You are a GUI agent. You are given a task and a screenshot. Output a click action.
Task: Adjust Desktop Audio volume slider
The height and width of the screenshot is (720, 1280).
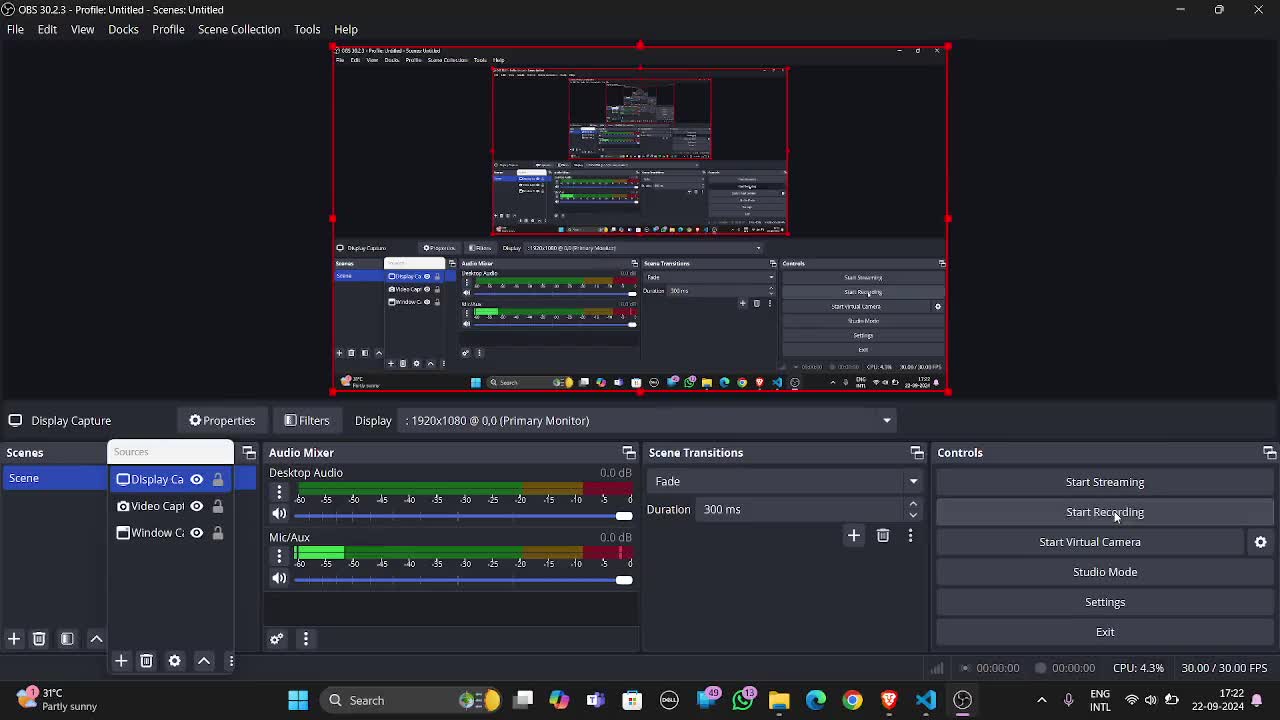click(x=463, y=516)
